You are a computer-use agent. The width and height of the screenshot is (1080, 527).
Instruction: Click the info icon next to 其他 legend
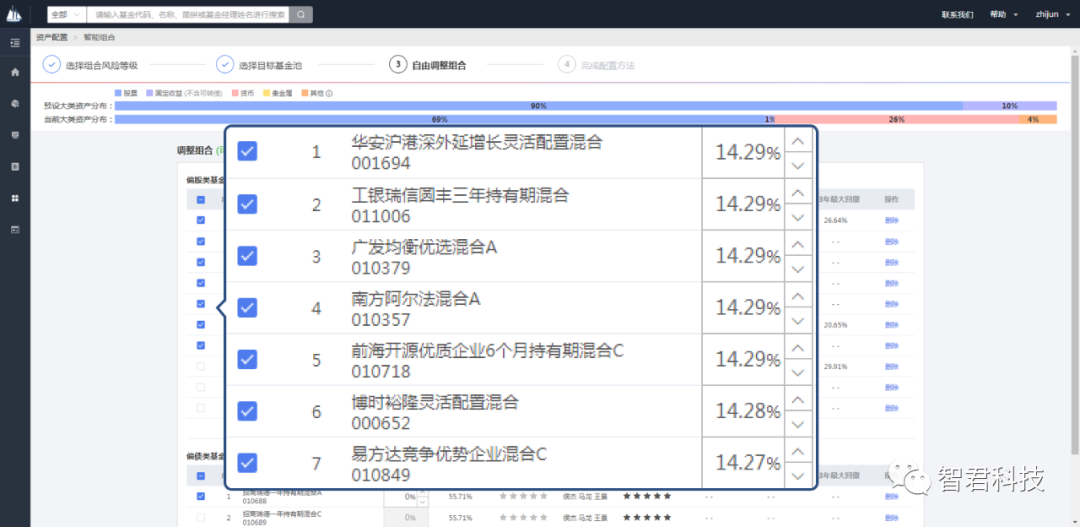click(x=330, y=93)
